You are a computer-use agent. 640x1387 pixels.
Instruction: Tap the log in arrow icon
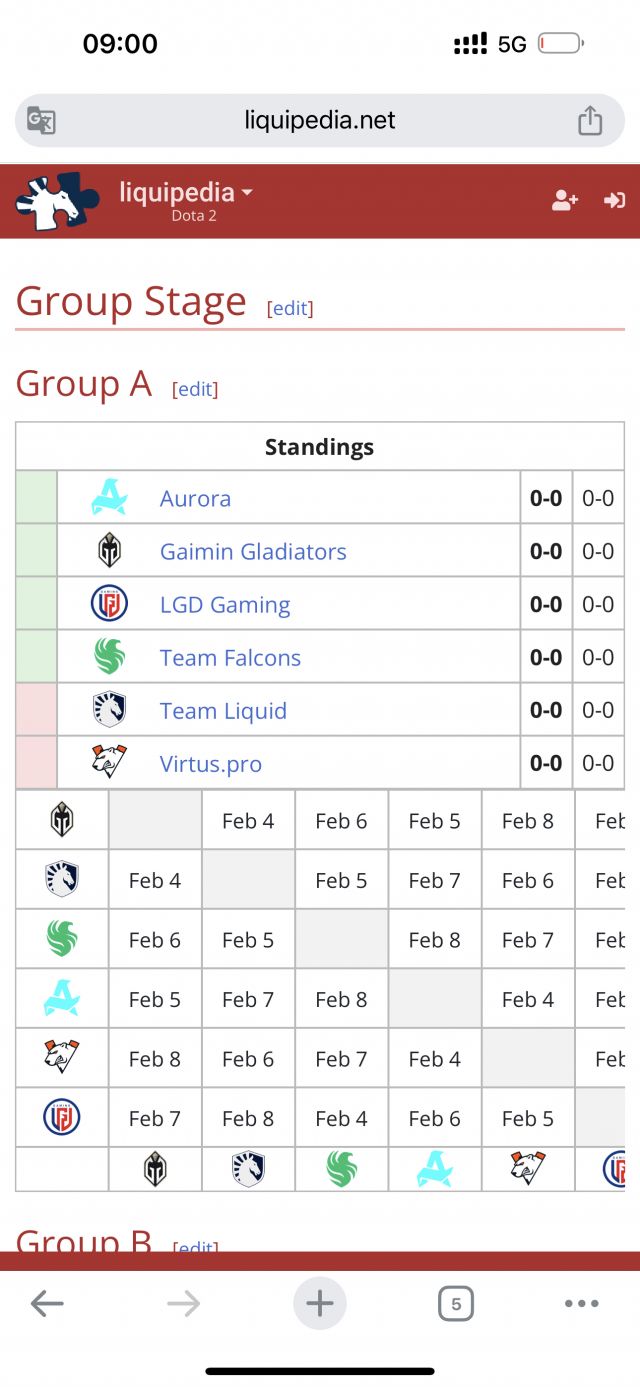[x=614, y=201]
